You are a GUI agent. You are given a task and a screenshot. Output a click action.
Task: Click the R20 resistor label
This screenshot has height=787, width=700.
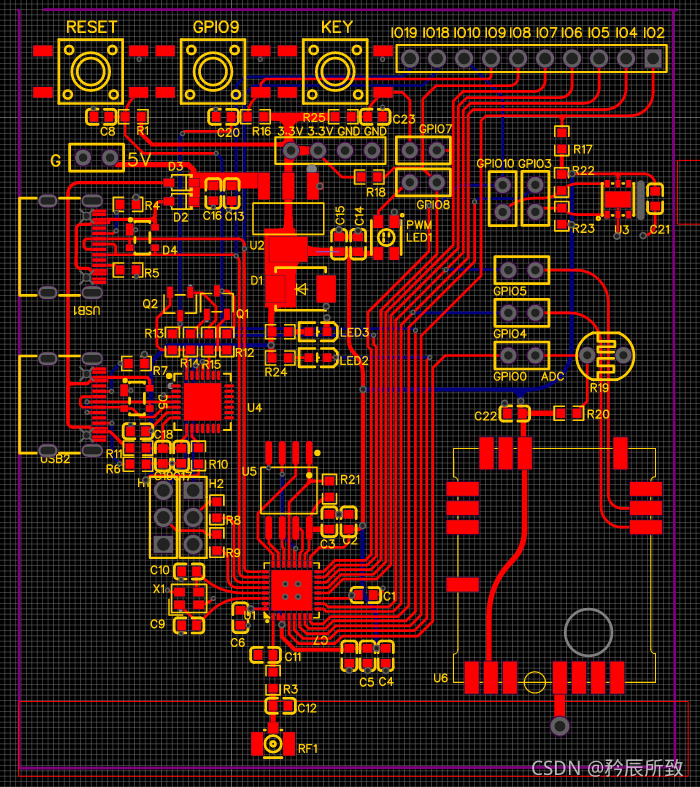(x=598, y=415)
